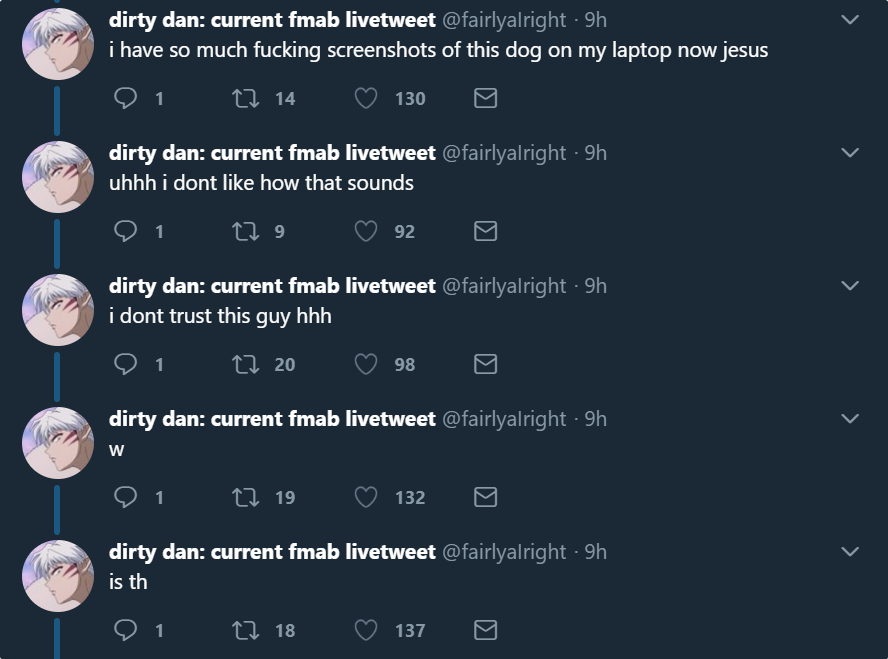Reply to the "uhhh i dont like" tweet

(x=126, y=231)
